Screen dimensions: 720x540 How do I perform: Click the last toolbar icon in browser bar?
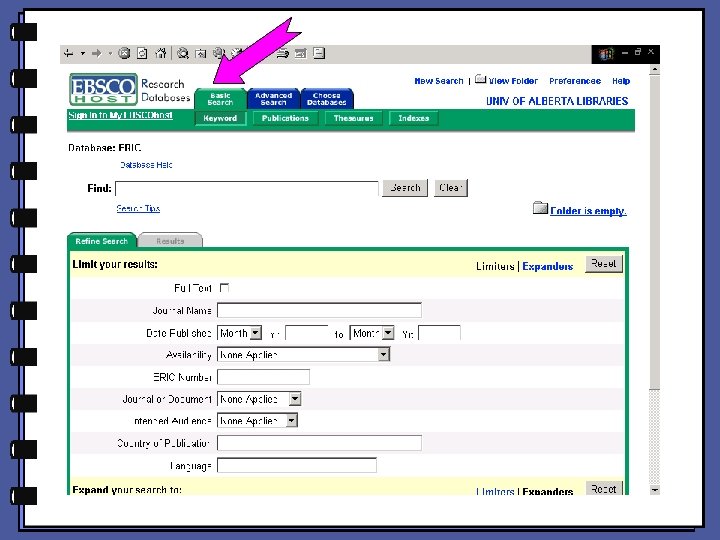click(x=319, y=53)
